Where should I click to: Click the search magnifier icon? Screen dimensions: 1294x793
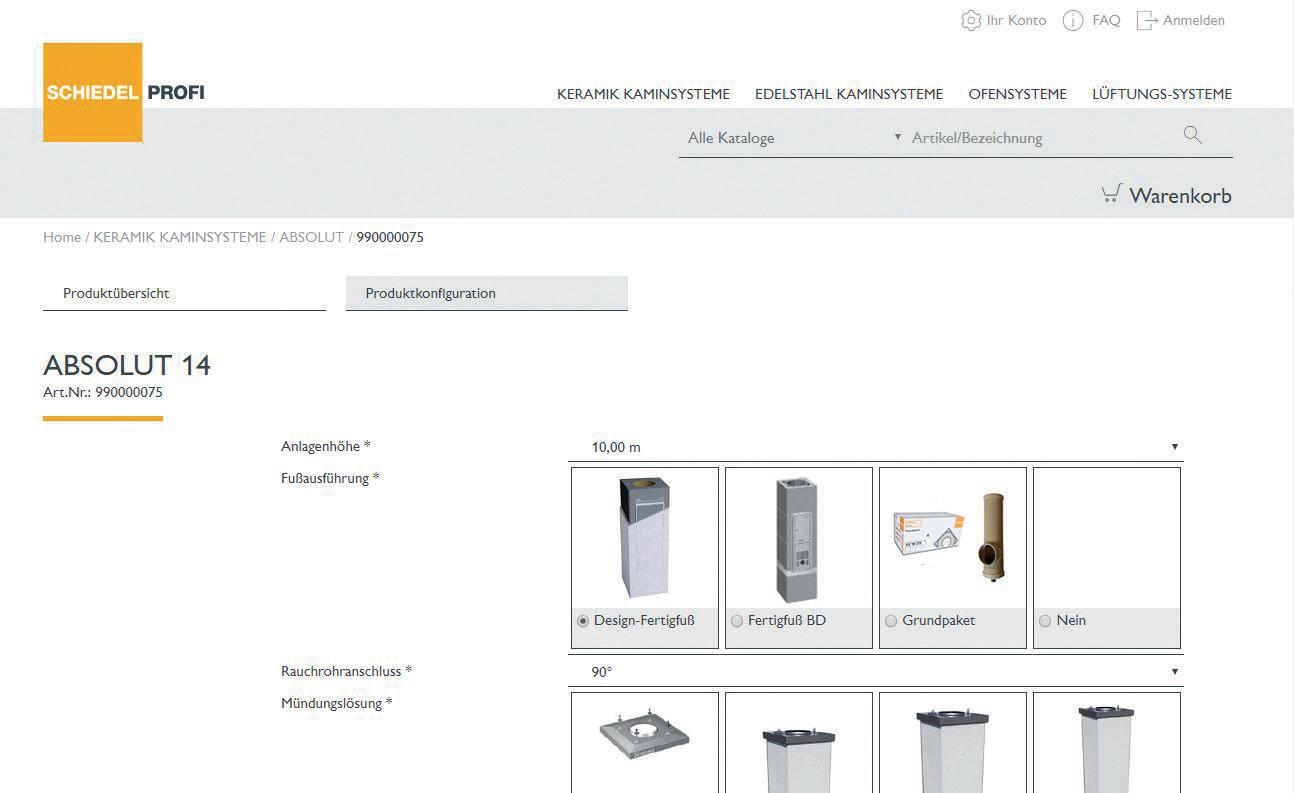[1192, 135]
